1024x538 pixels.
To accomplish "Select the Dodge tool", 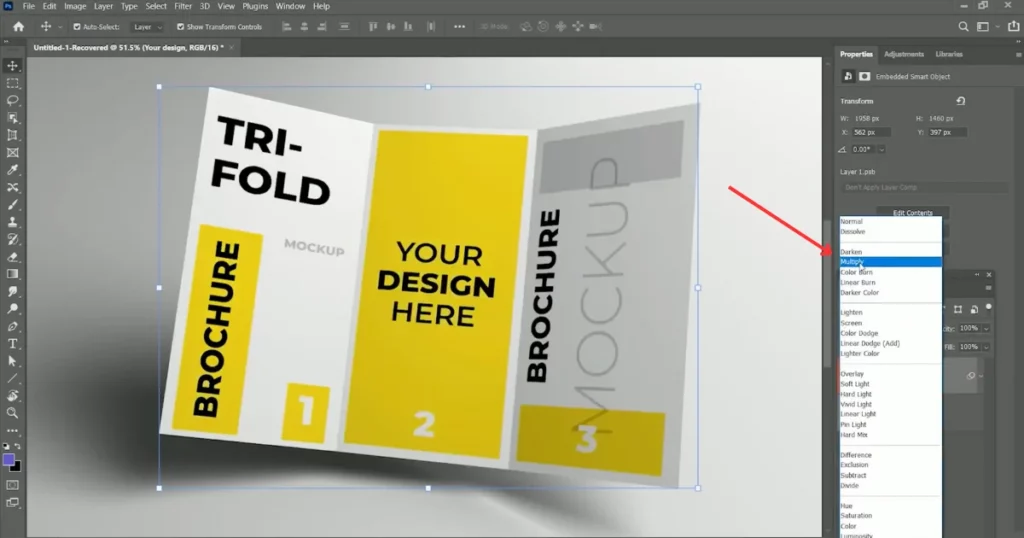I will click(x=12, y=309).
